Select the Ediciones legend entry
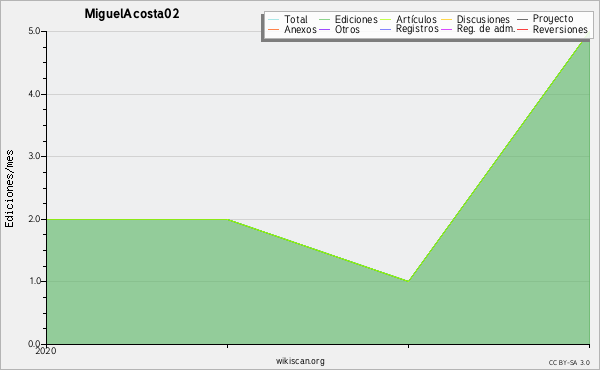 tap(348, 19)
